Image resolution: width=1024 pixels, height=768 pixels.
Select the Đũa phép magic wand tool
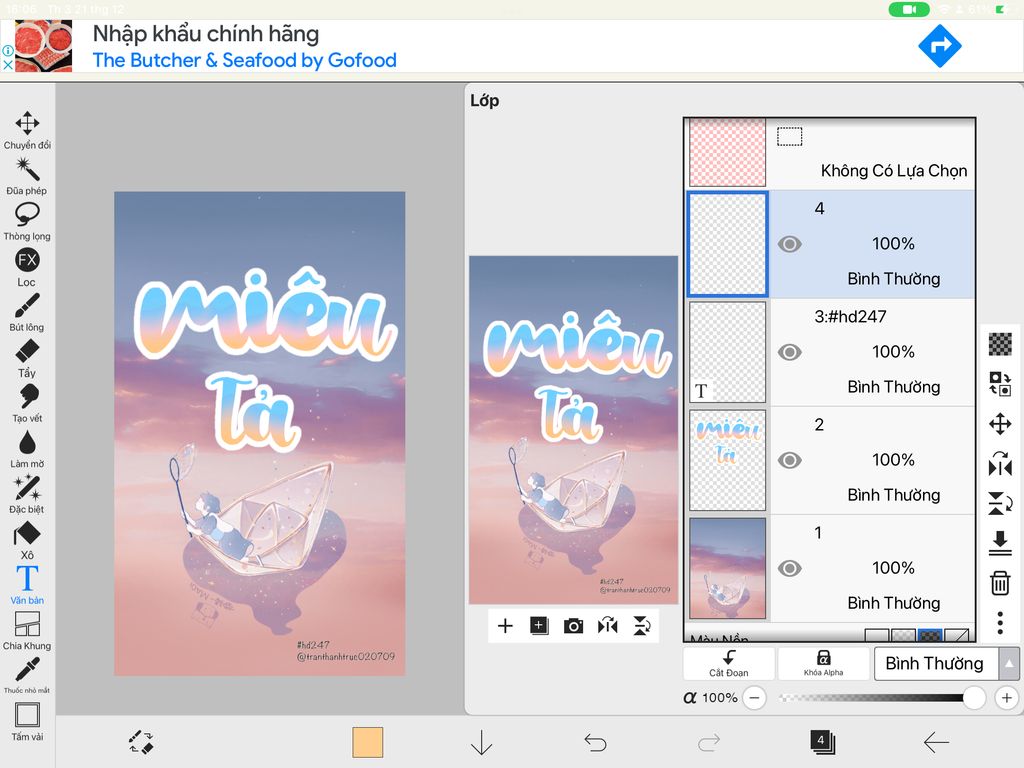27,176
